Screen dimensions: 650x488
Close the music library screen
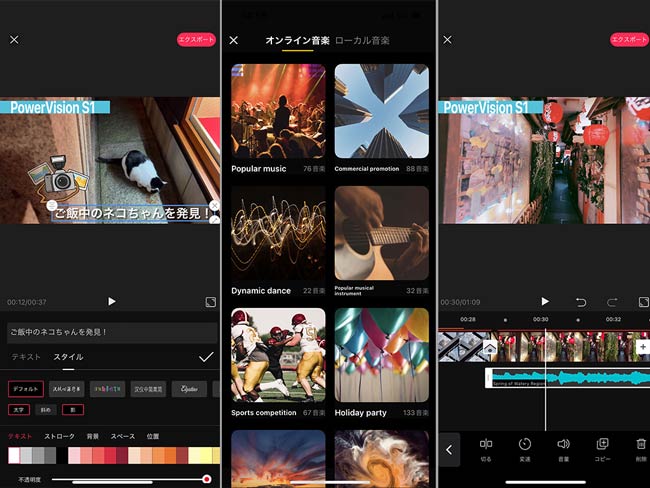click(234, 40)
